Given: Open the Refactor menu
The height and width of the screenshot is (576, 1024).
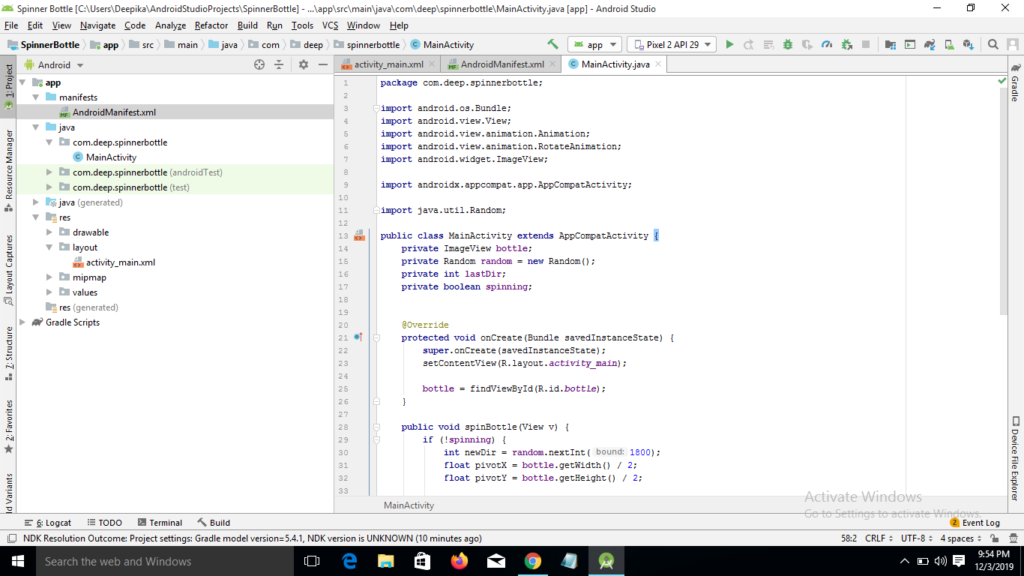Looking at the screenshot, I should pos(211,25).
